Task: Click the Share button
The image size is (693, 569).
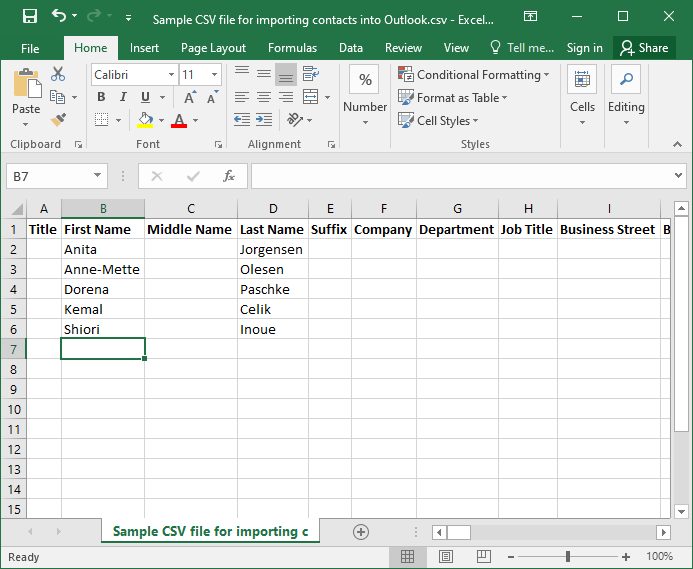Action: coord(644,48)
